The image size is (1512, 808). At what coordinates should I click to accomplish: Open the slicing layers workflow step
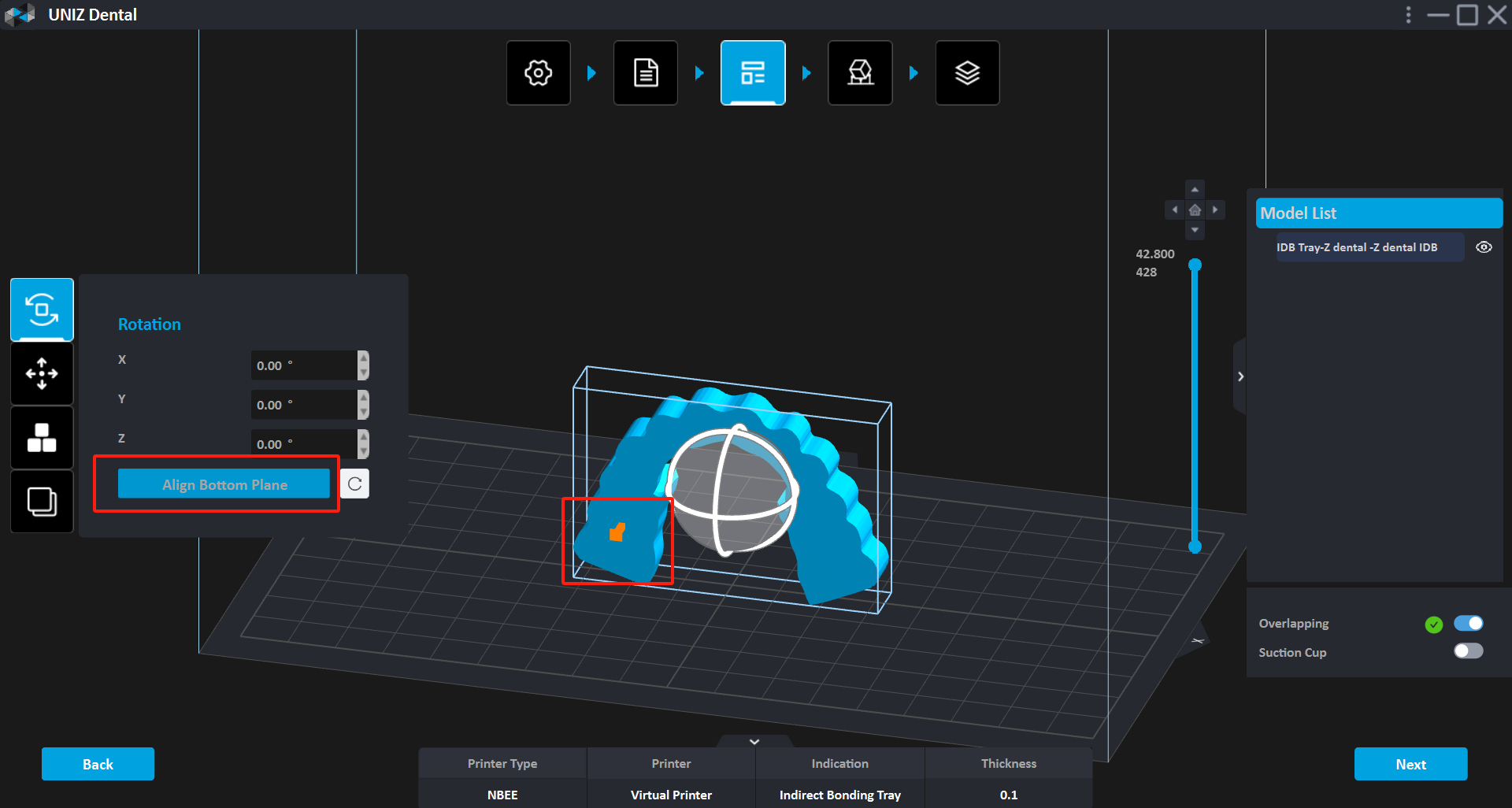click(x=967, y=73)
